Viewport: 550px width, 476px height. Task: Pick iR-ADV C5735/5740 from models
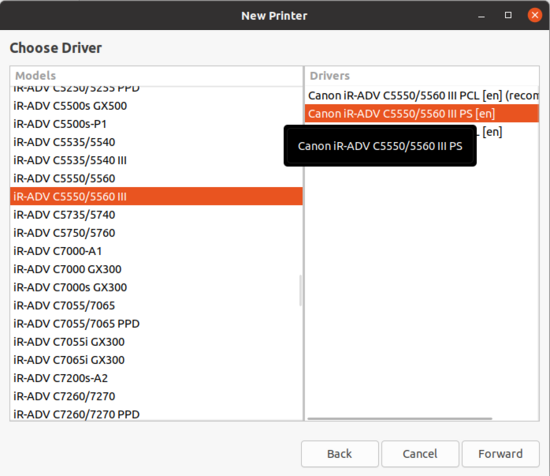156,215
